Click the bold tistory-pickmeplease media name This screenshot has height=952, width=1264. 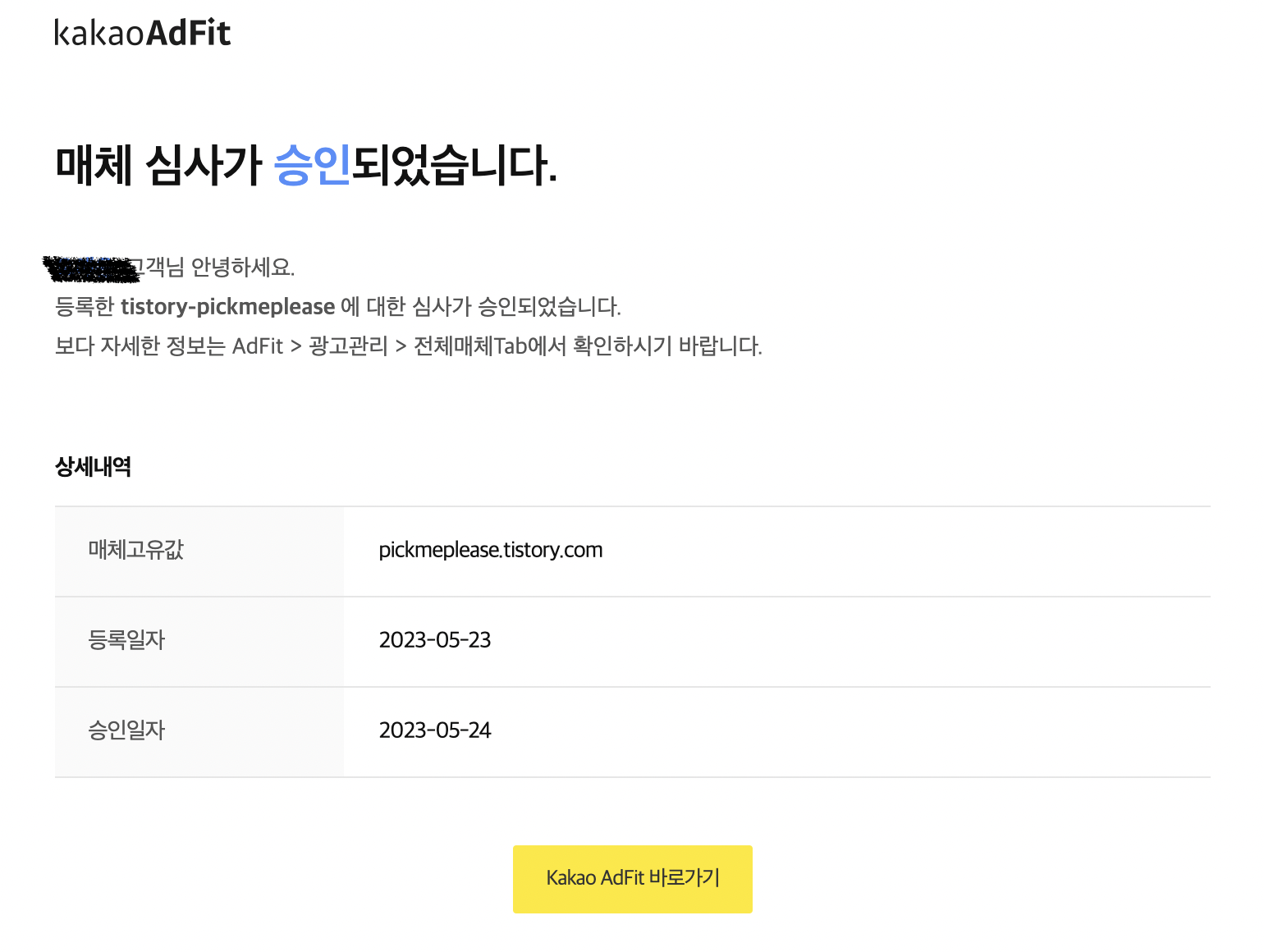click(227, 306)
